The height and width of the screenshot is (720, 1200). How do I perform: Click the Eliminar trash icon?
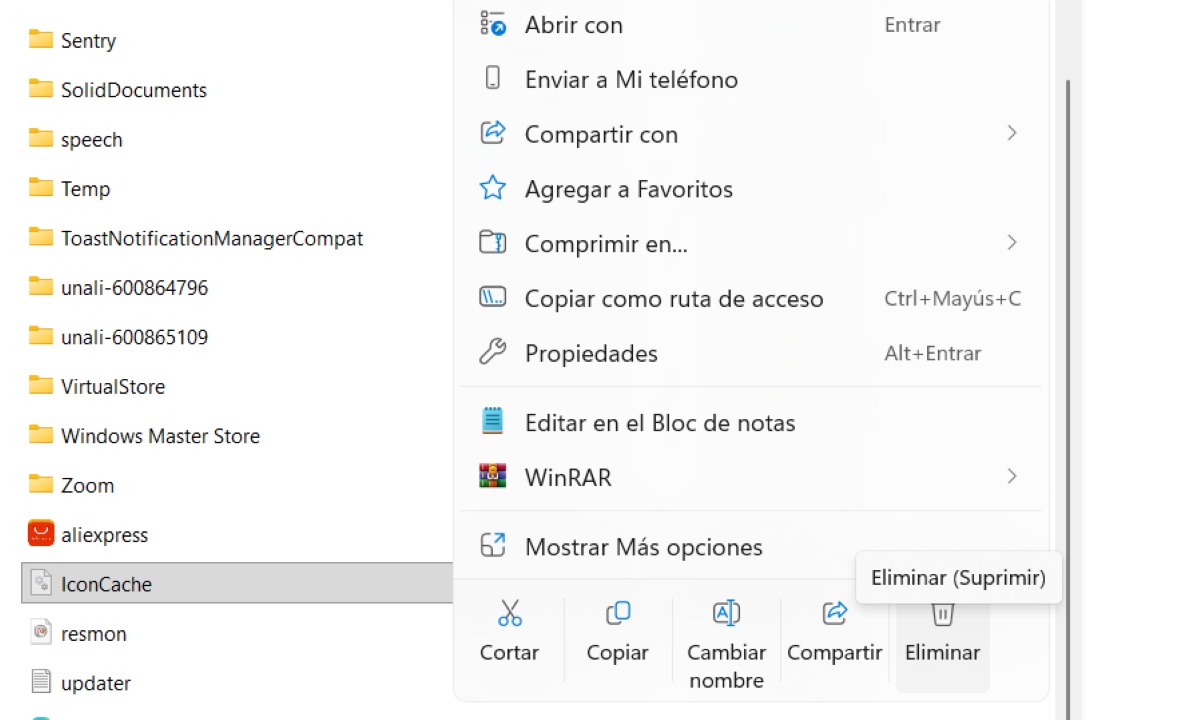pyautogui.click(x=942, y=613)
